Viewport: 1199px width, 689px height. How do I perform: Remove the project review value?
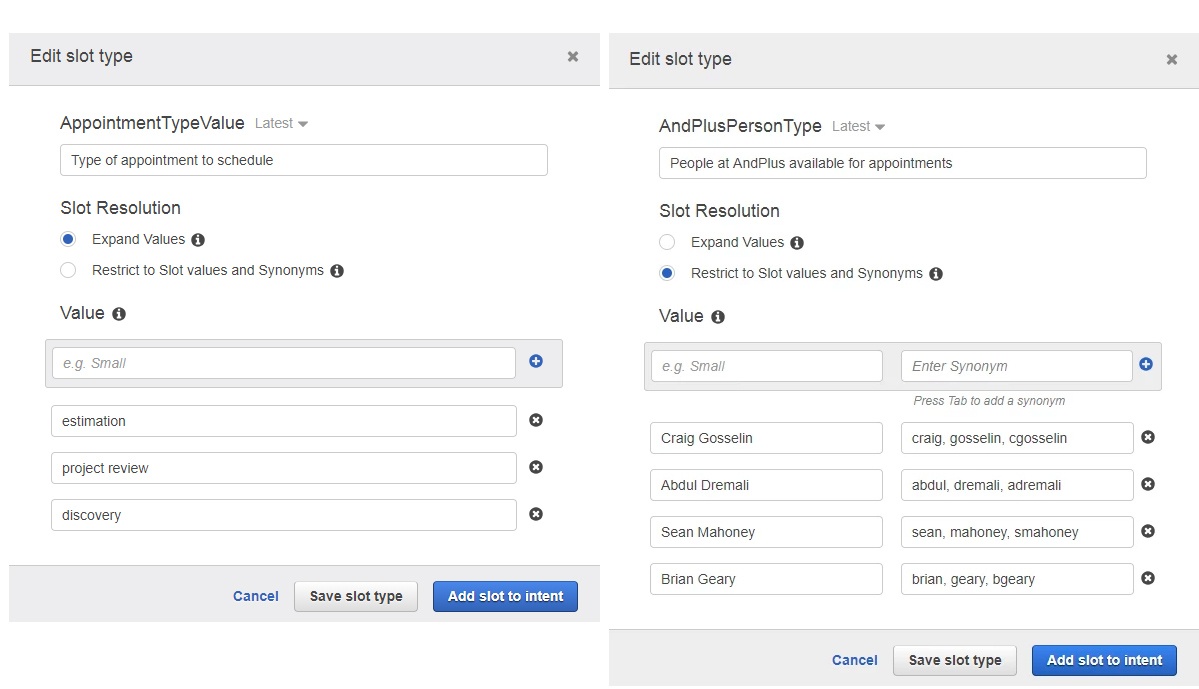pos(536,467)
